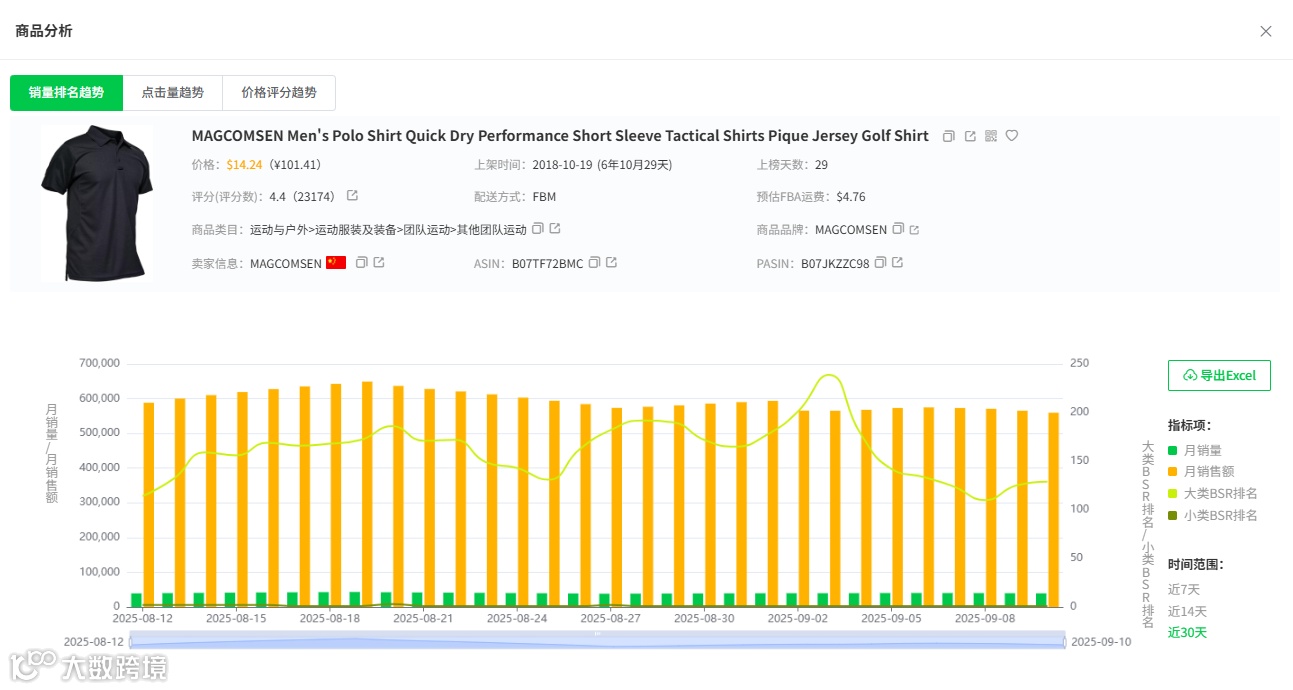
Task: Copy the brand name MAGCOMSEN
Action: [898, 229]
